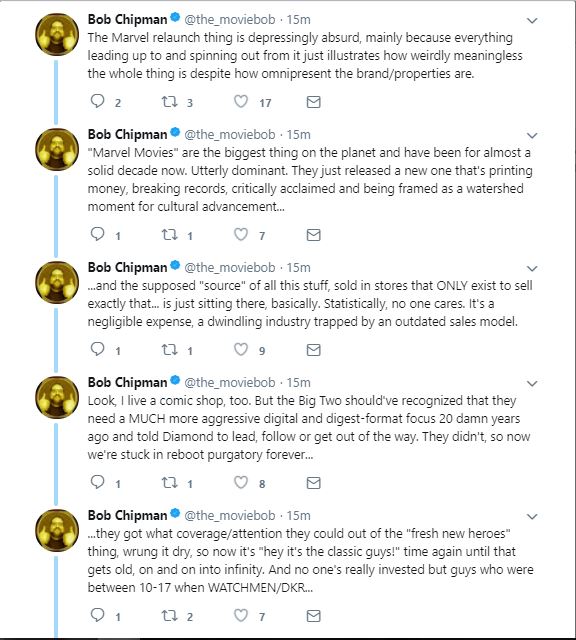
Task: Open more-options chevron on last tweet
Action: [532, 516]
